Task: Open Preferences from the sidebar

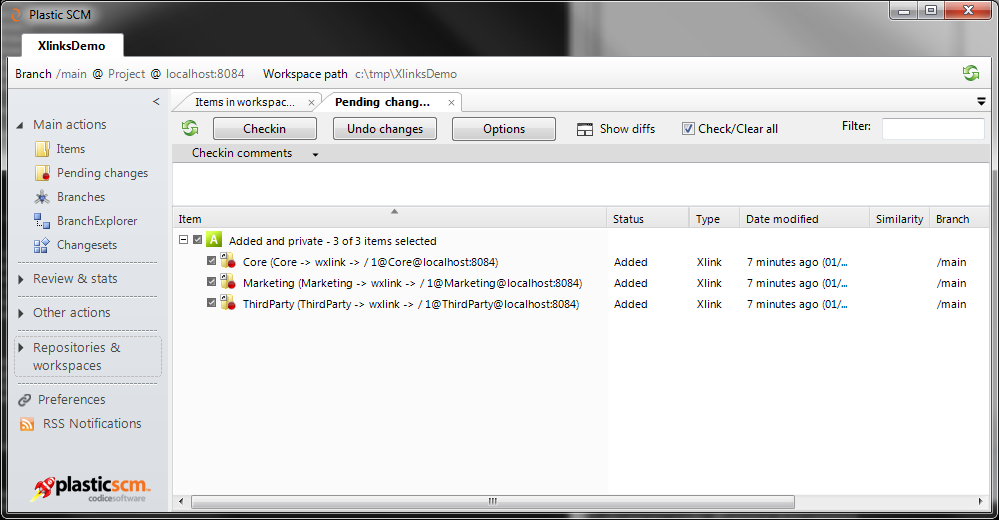Action: (x=71, y=400)
